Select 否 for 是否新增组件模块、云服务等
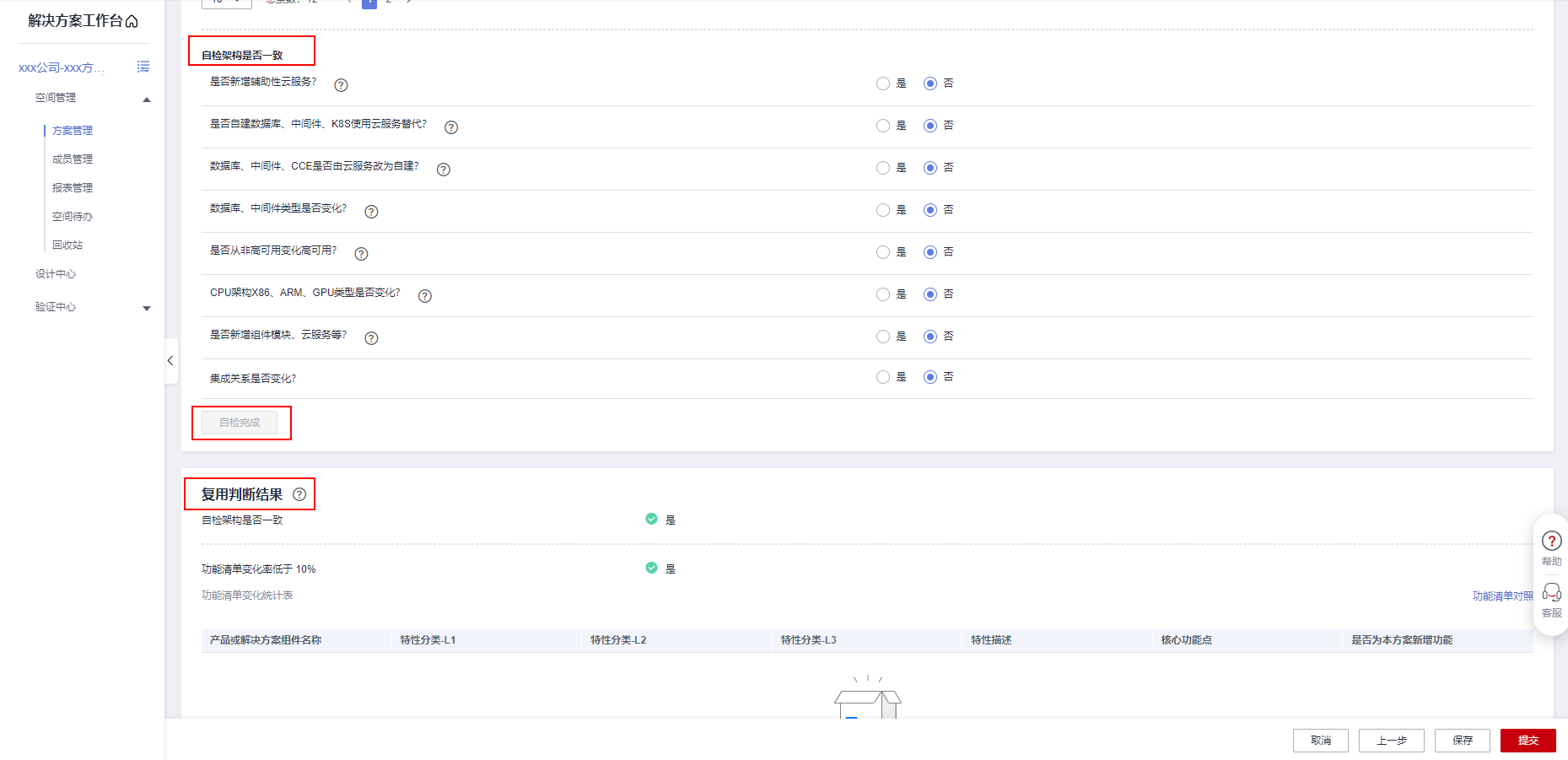1568x760 pixels. coord(930,337)
